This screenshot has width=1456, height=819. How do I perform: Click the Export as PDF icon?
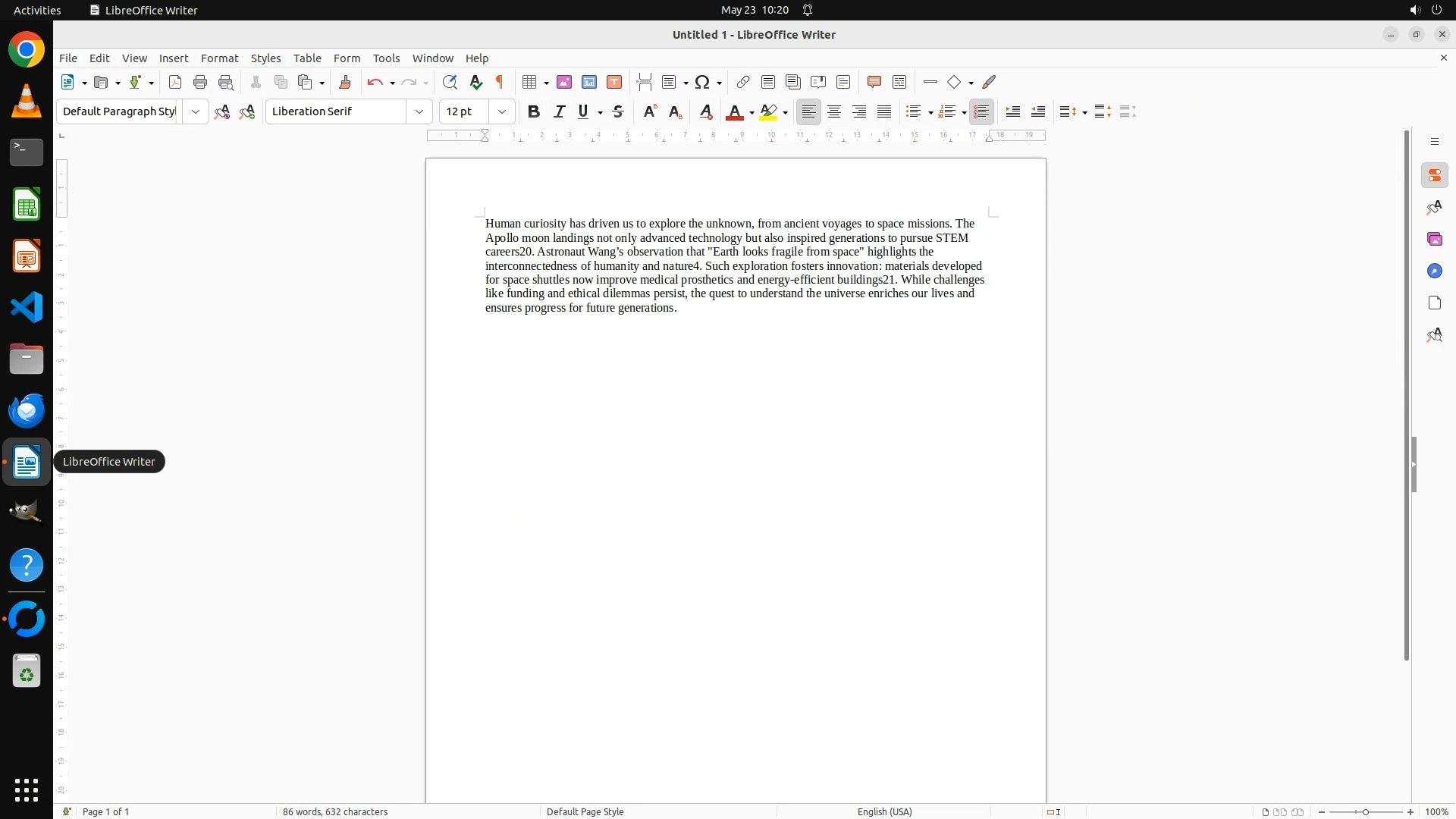(x=175, y=82)
